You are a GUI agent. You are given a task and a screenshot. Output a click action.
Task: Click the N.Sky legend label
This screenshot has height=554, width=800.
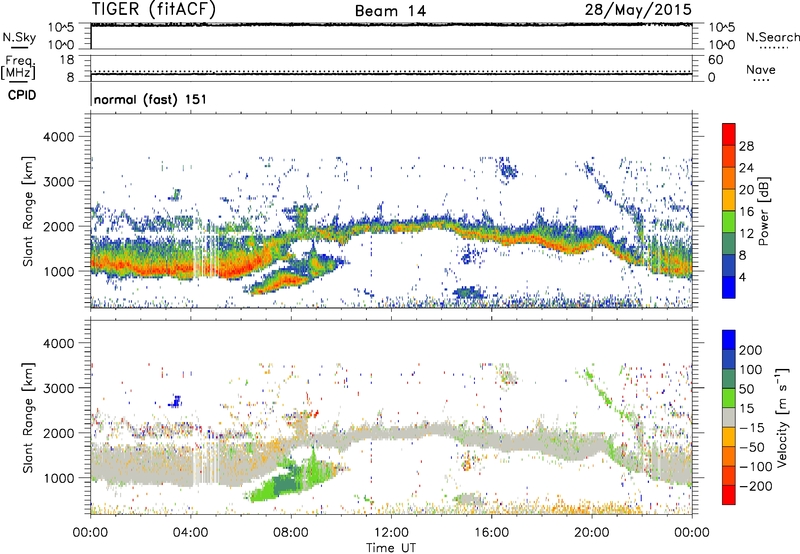click(x=19, y=37)
